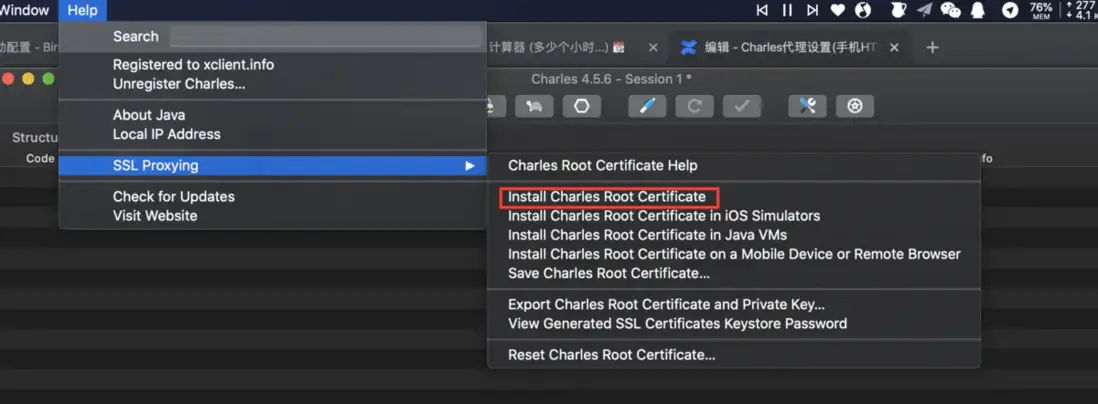Open the Help menu

83,10
